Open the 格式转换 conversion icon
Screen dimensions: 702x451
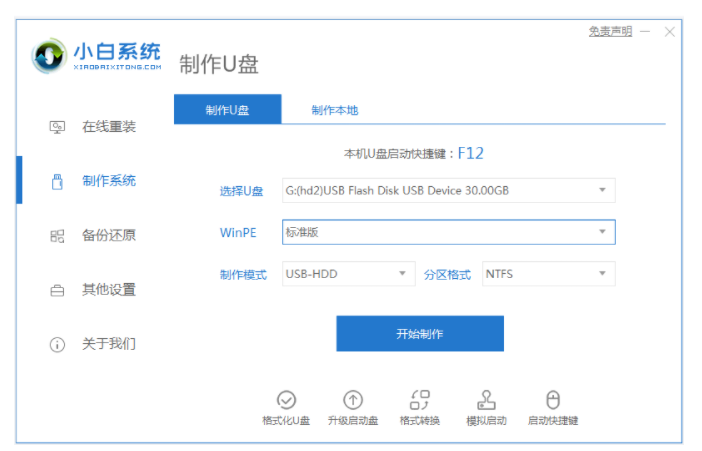[419, 400]
